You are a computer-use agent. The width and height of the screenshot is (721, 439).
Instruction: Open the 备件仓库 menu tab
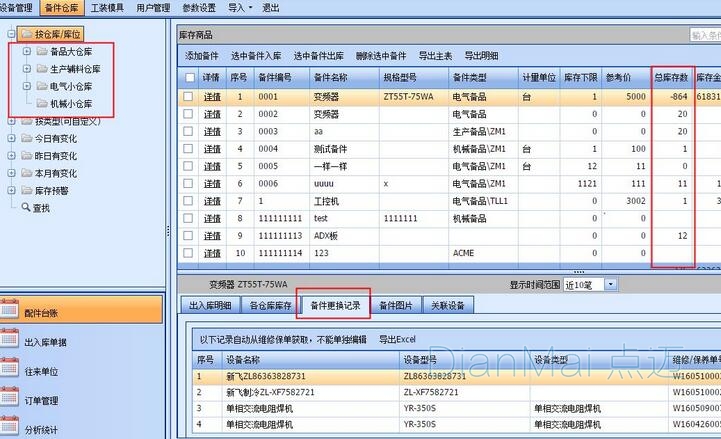(x=62, y=7)
